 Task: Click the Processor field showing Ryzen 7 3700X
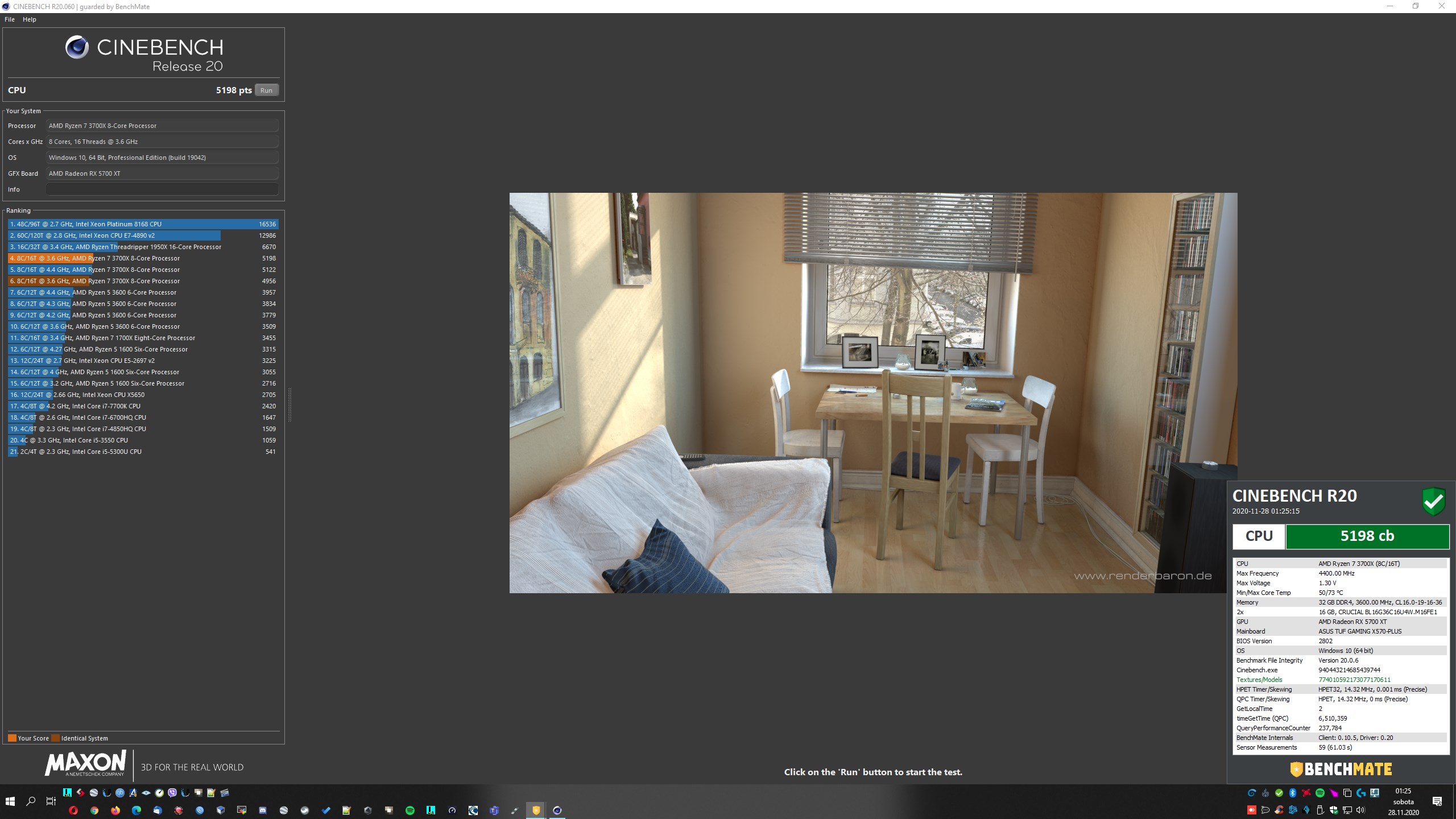pos(163,126)
